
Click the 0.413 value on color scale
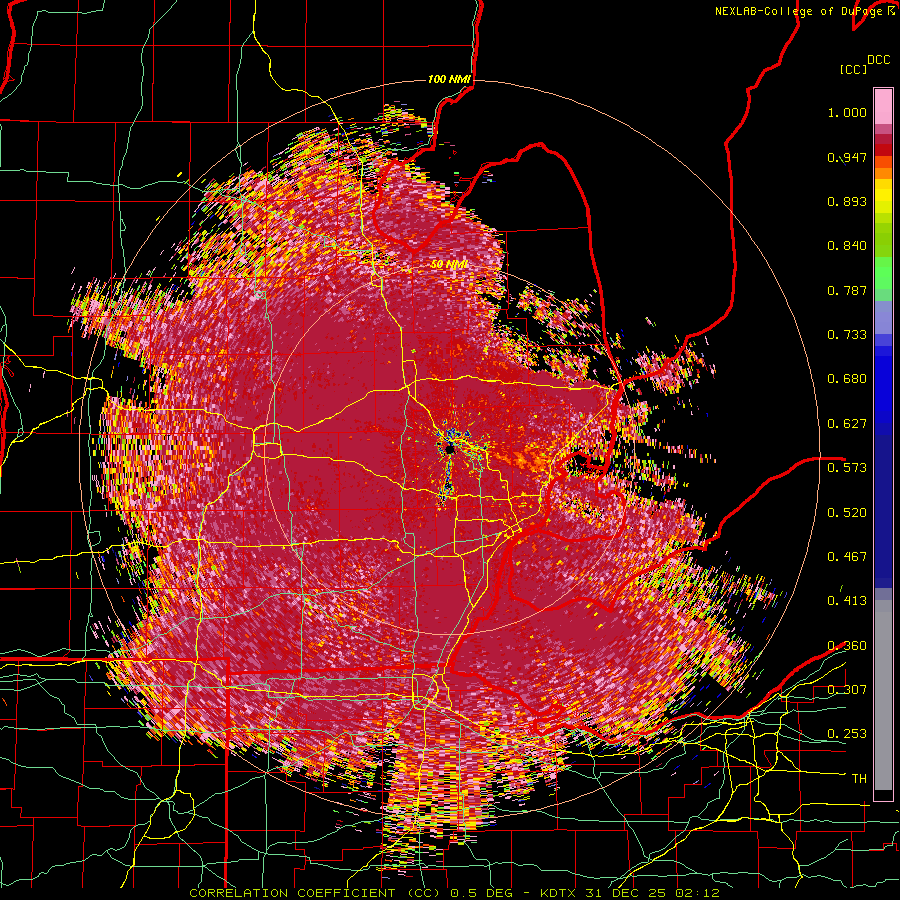coord(847,601)
